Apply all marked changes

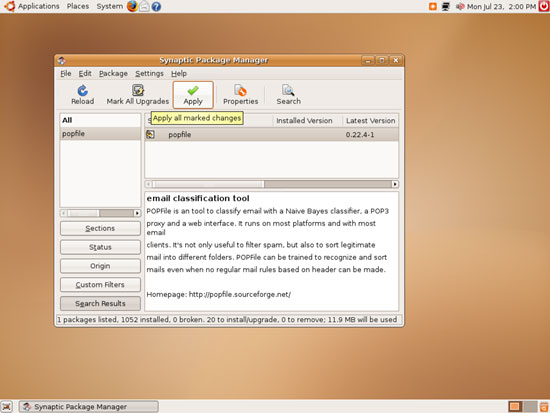(x=193, y=95)
